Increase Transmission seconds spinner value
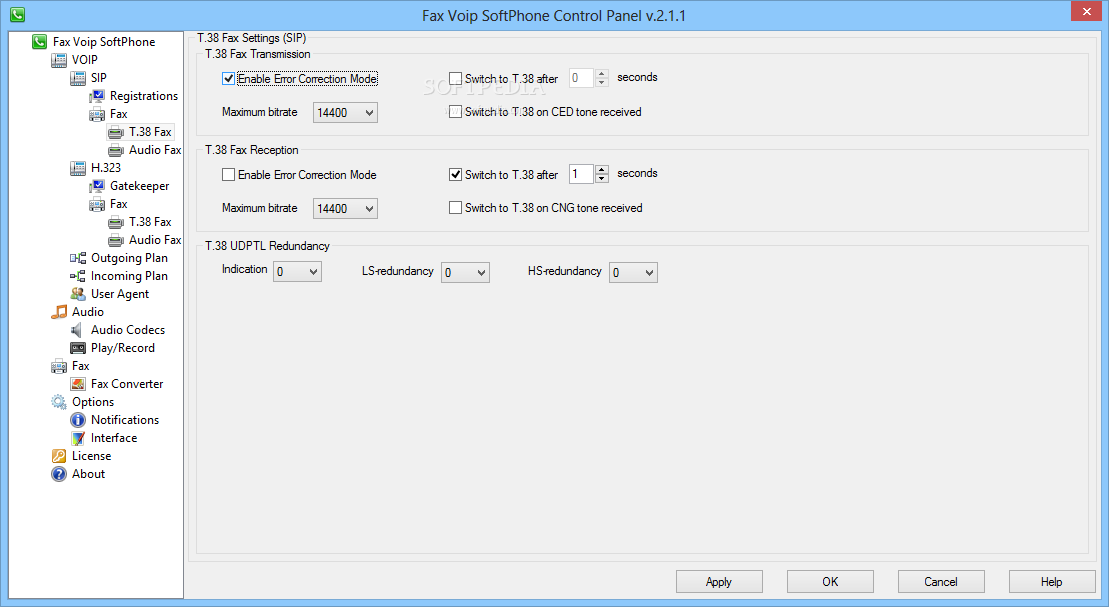This screenshot has height=607, width=1109. pyautogui.click(x=602, y=73)
